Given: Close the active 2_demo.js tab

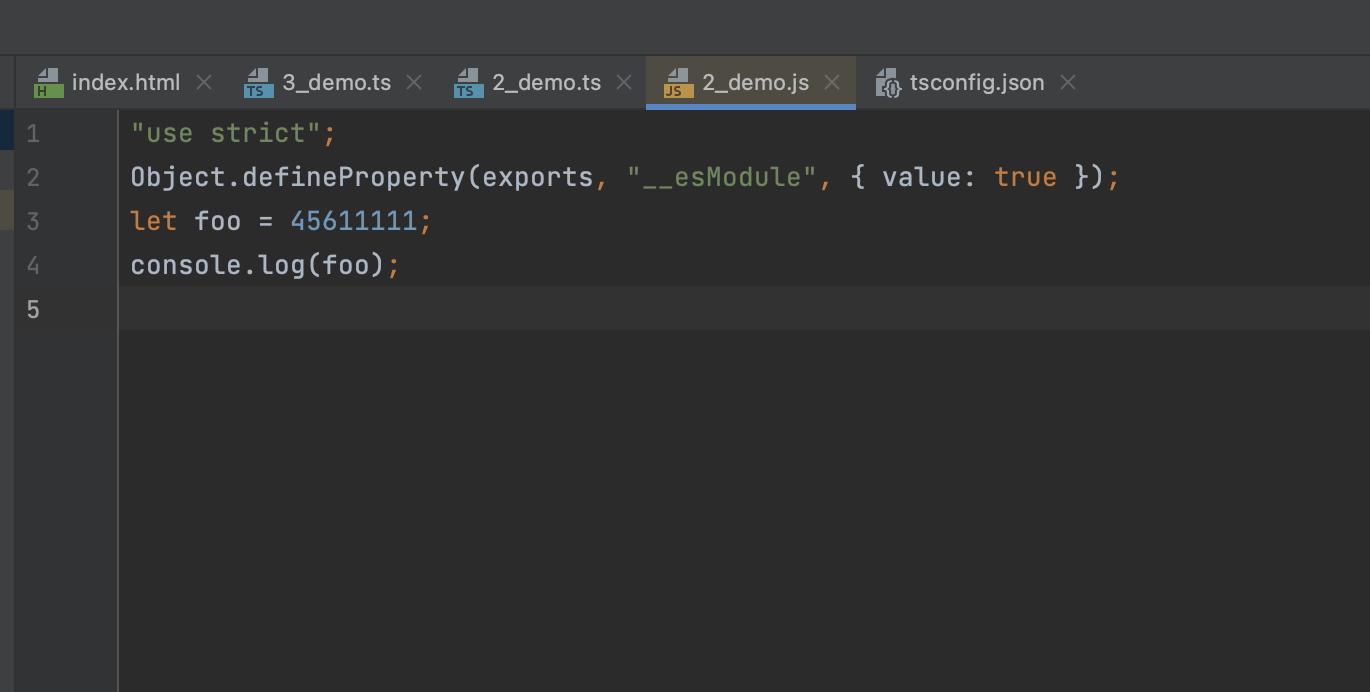Looking at the screenshot, I should pyautogui.click(x=832, y=83).
